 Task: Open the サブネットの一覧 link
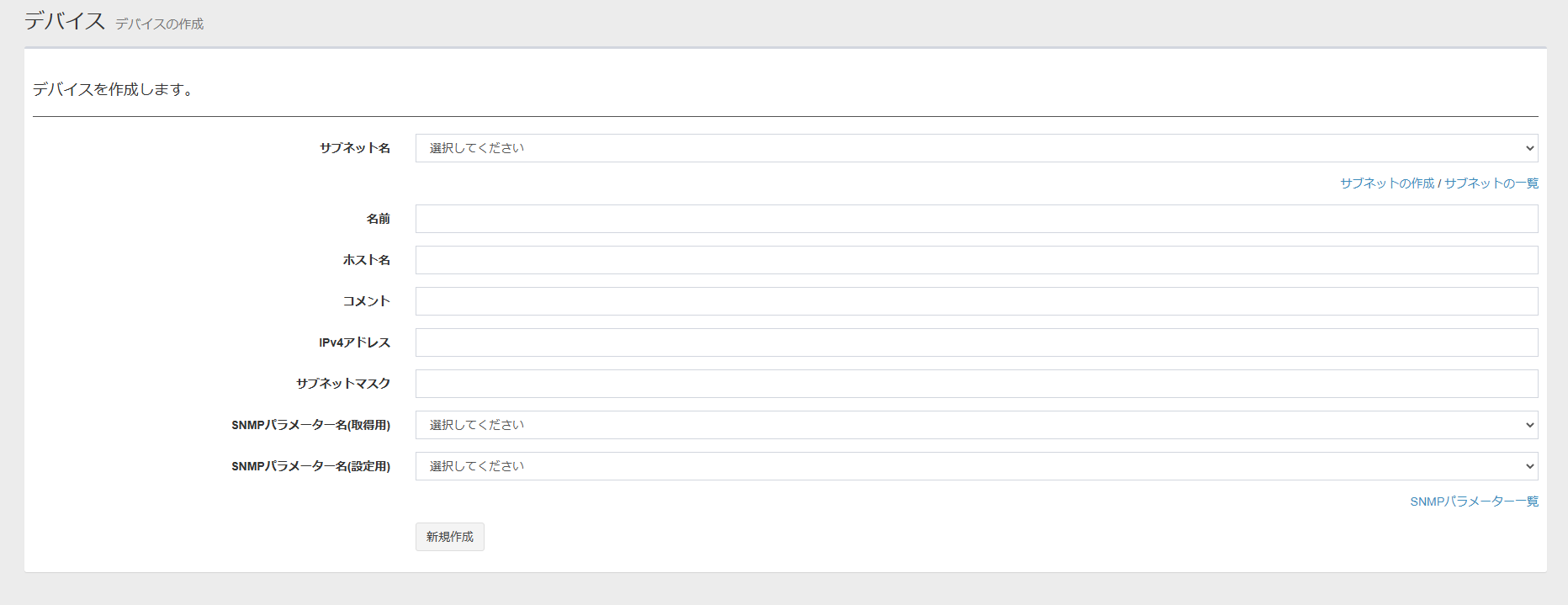pyautogui.click(x=1491, y=183)
